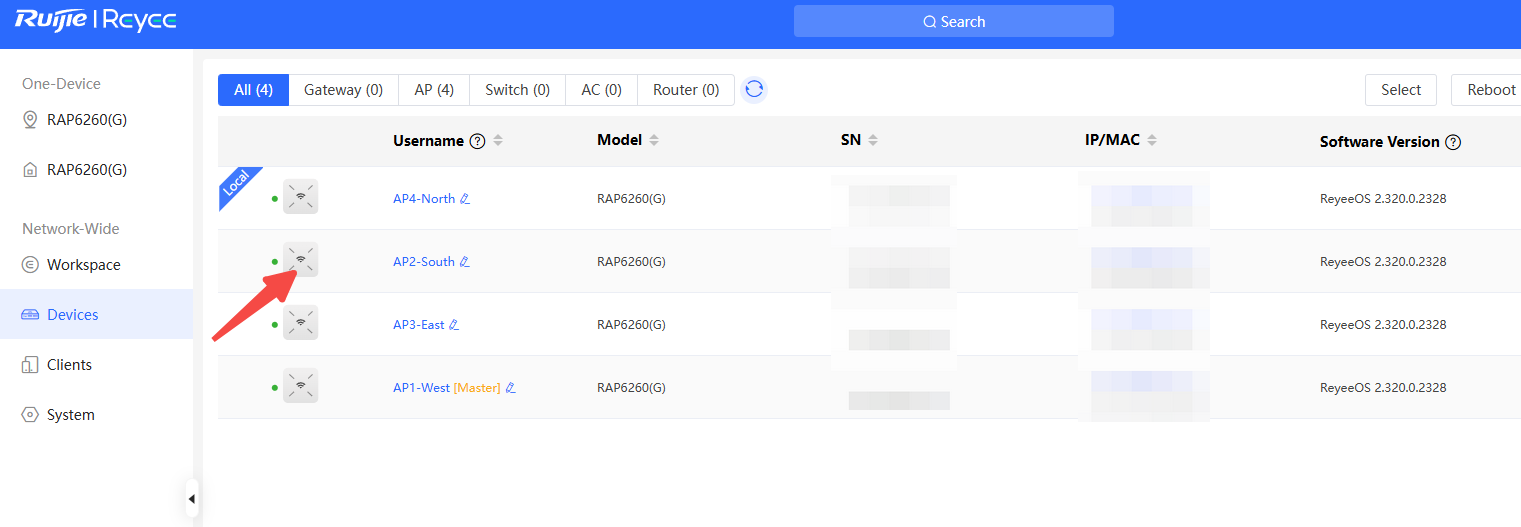Viewport: 1521px width, 527px height.
Task: Rename AP1-West using the edit icon
Action: 510,388
